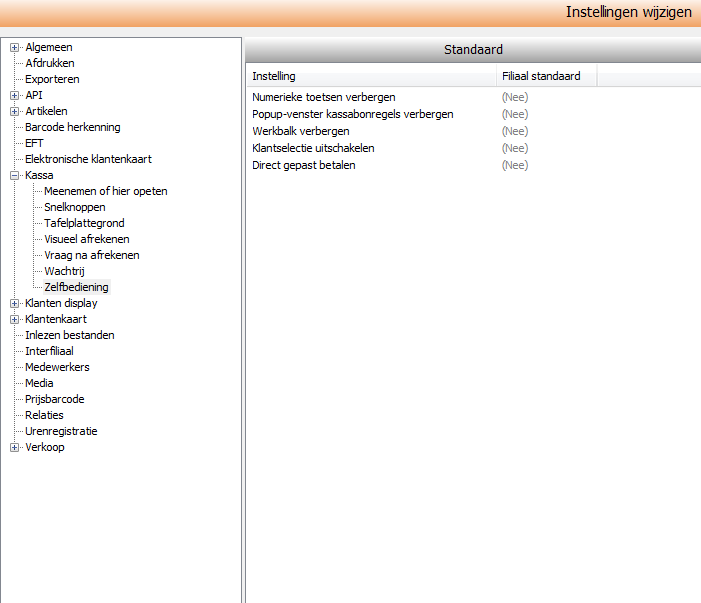Select the Zelfbediening tree item

(x=76, y=287)
